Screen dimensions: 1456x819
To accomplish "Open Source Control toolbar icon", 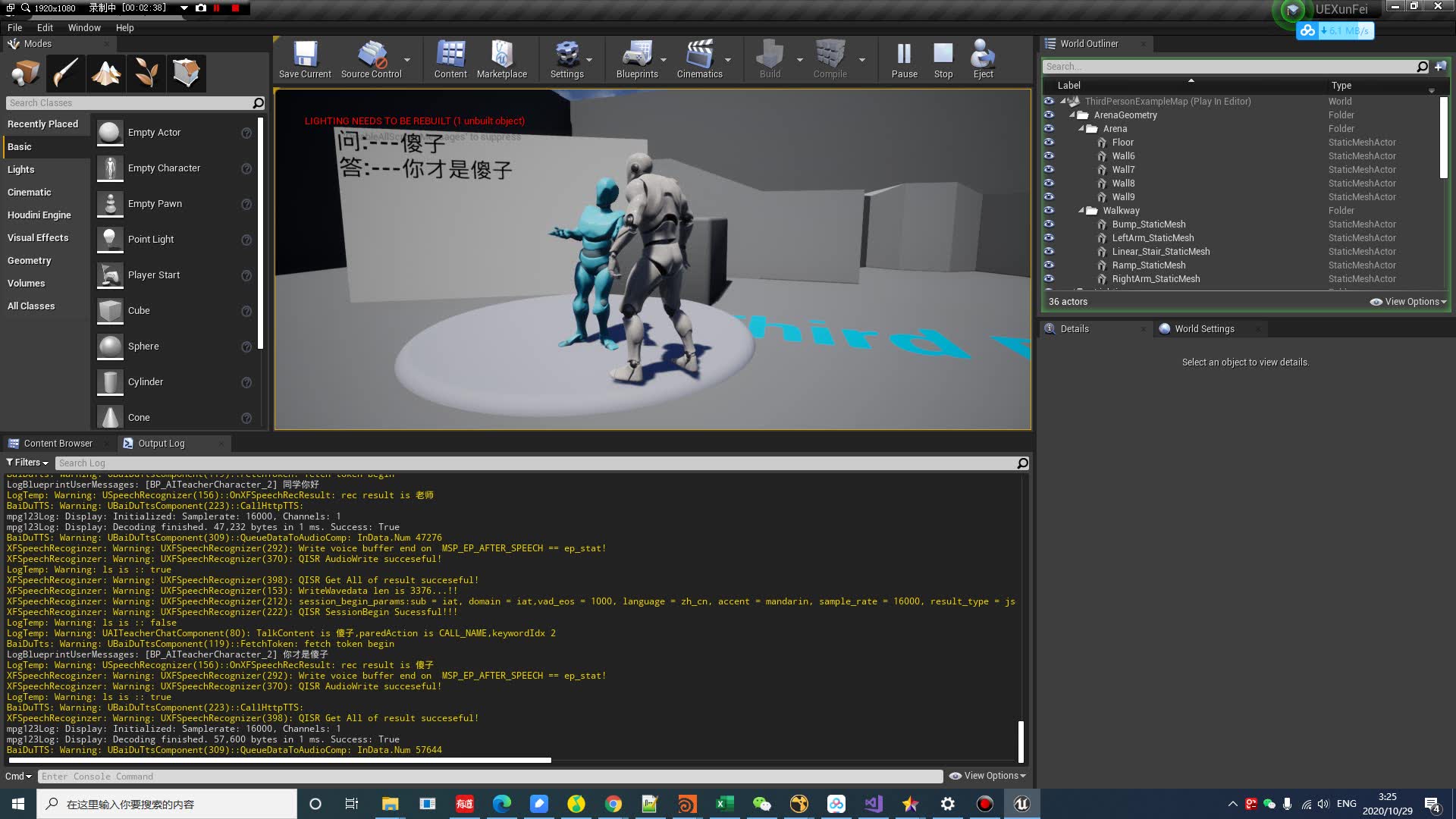I will pyautogui.click(x=371, y=59).
